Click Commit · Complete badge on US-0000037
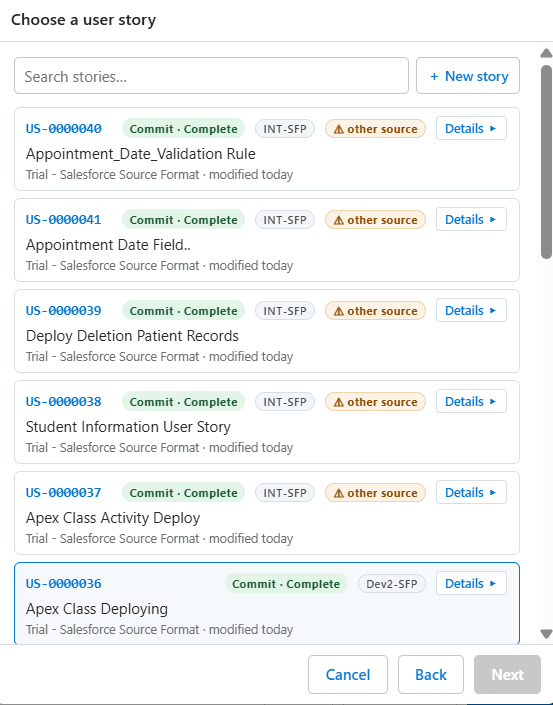The image size is (553, 705). [183, 493]
